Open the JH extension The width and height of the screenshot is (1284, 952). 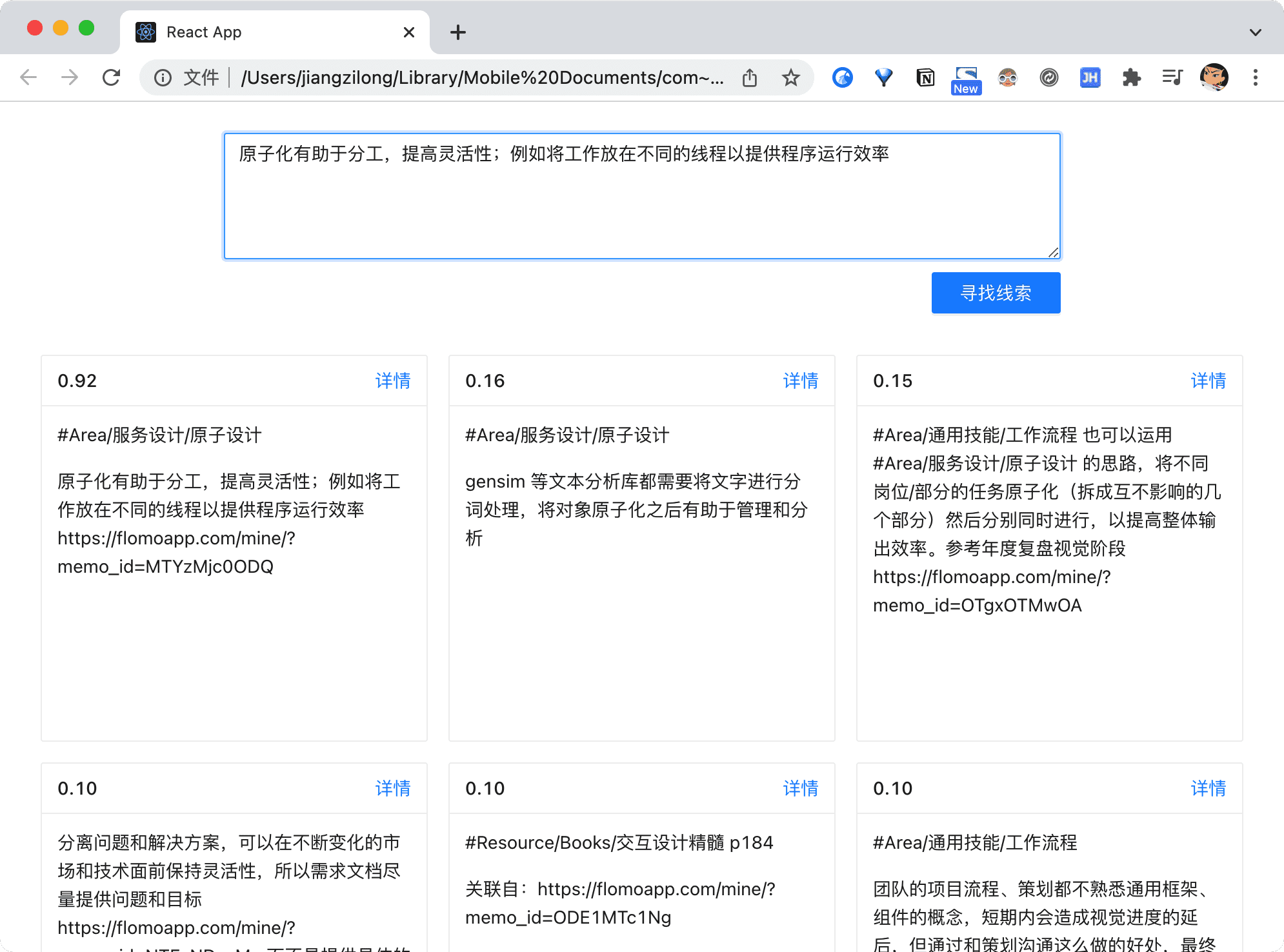[1090, 77]
